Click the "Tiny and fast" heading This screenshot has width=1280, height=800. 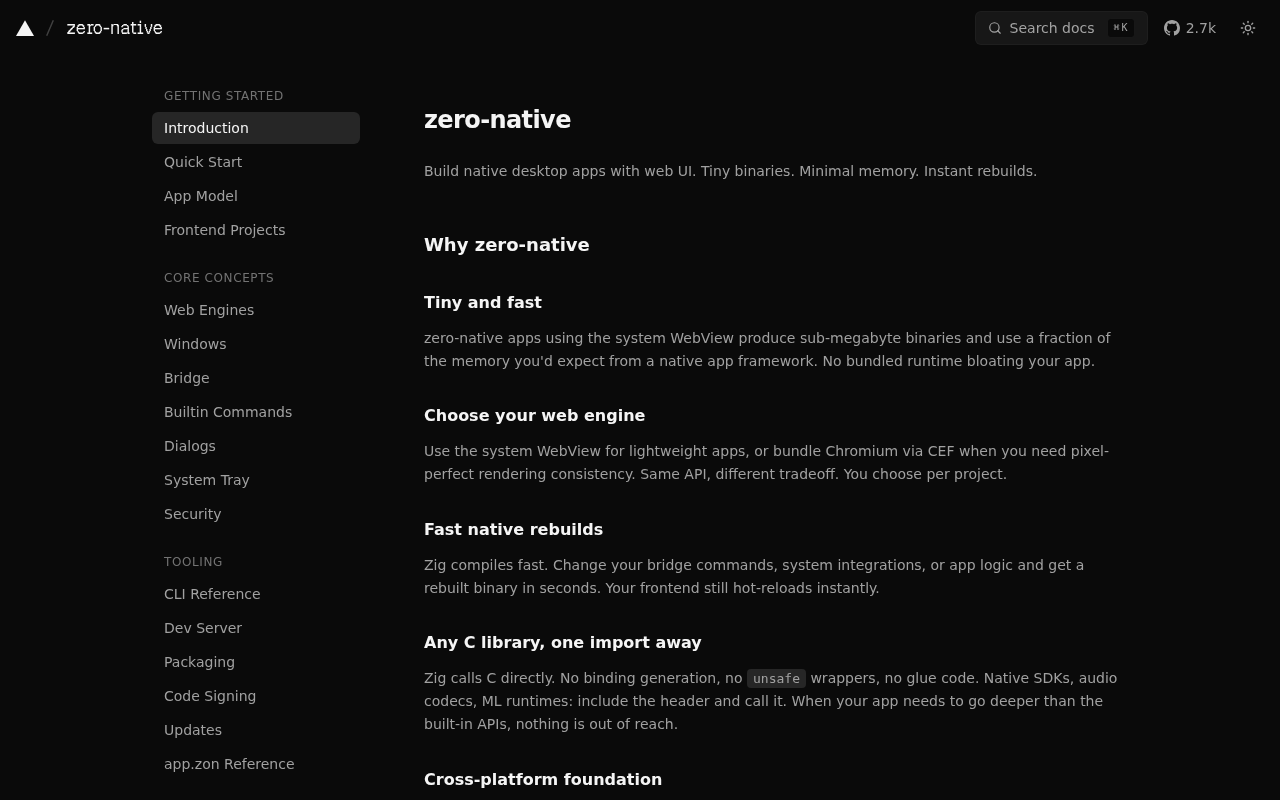(483, 302)
